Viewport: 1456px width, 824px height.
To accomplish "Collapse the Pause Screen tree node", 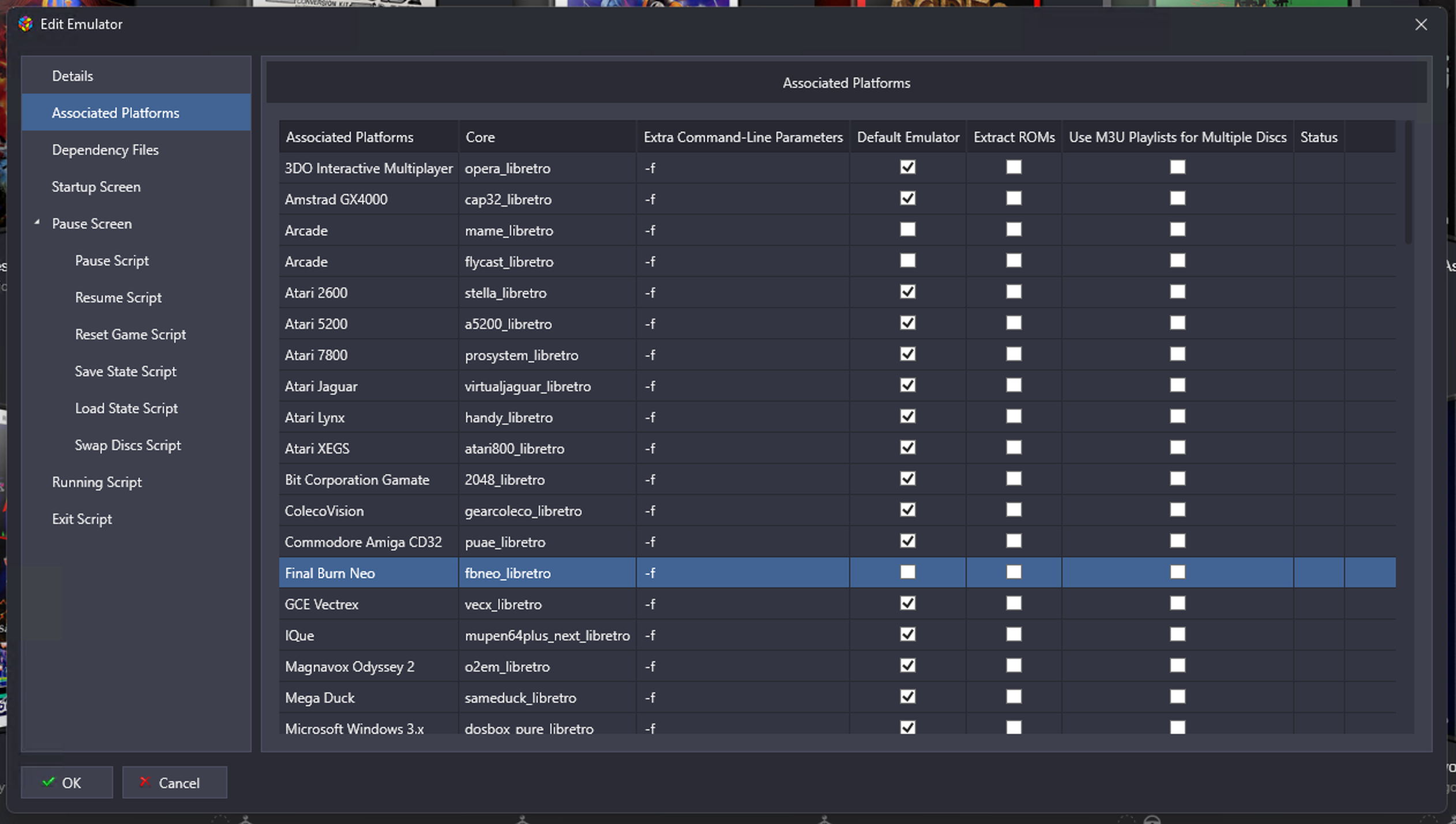I will point(37,223).
